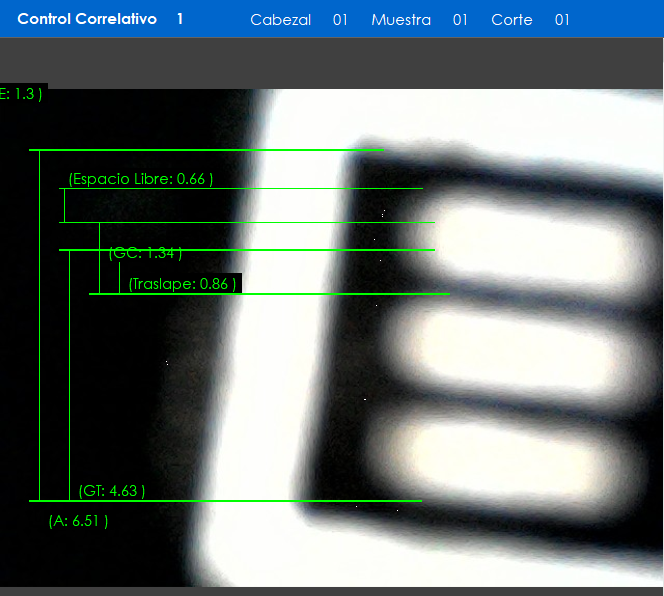Click the Espacio Libre 0.66 measurement label
Image resolution: width=664 pixels, height=596 pixels.
[x=141, y=179]
